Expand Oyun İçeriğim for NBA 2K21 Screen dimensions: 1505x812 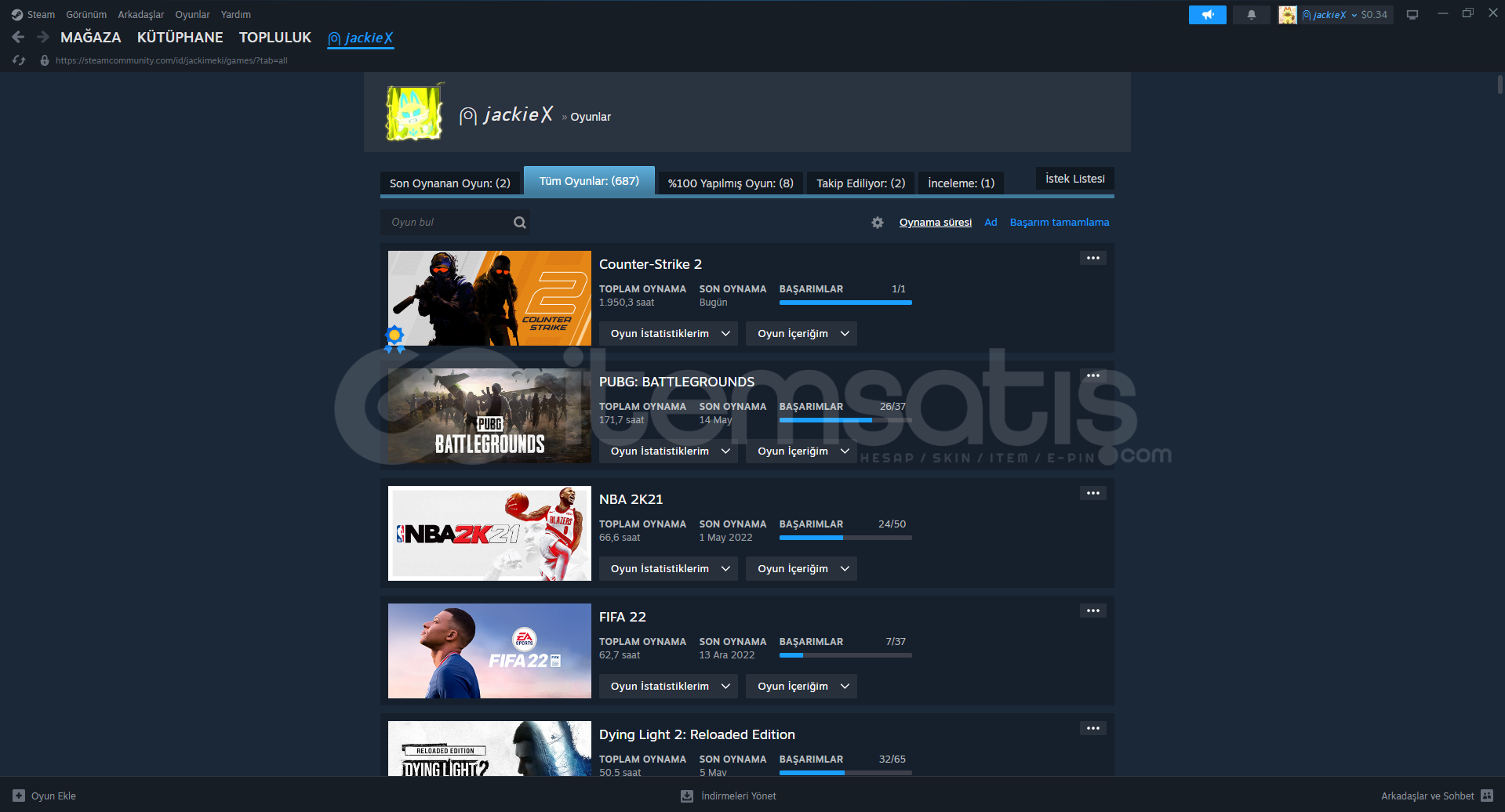pyautogui.click(x=802, y=569)
